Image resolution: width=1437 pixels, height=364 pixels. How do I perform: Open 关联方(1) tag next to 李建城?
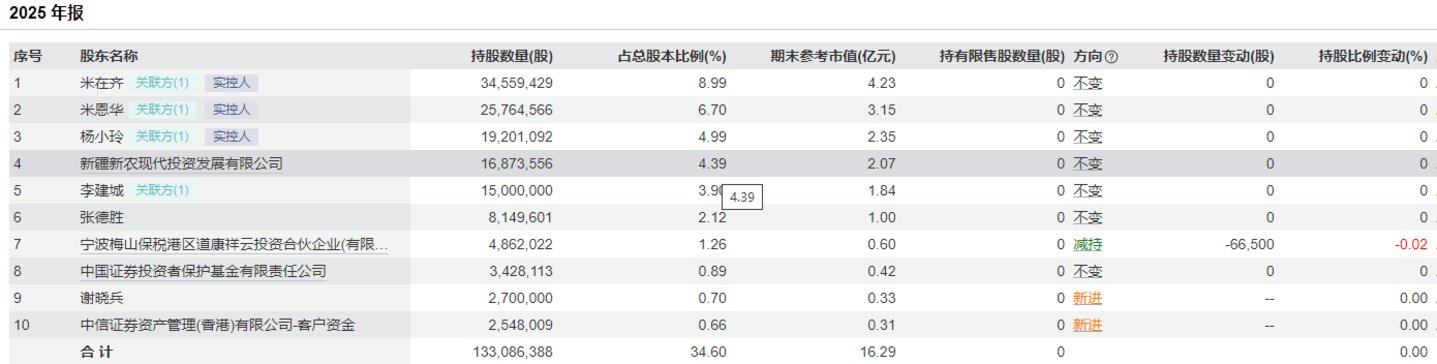162,191
